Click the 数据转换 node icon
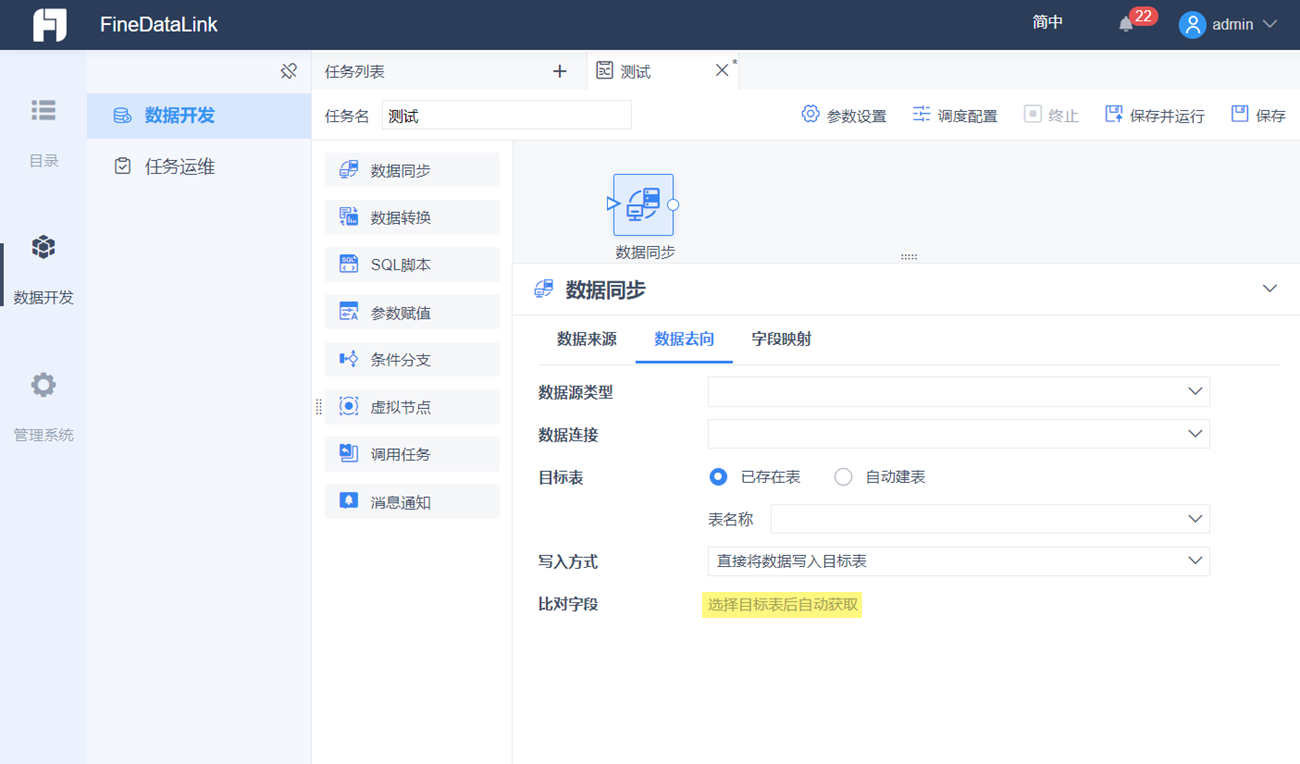Viewport: 1300px width, 764px height. (x=348, y=217)
